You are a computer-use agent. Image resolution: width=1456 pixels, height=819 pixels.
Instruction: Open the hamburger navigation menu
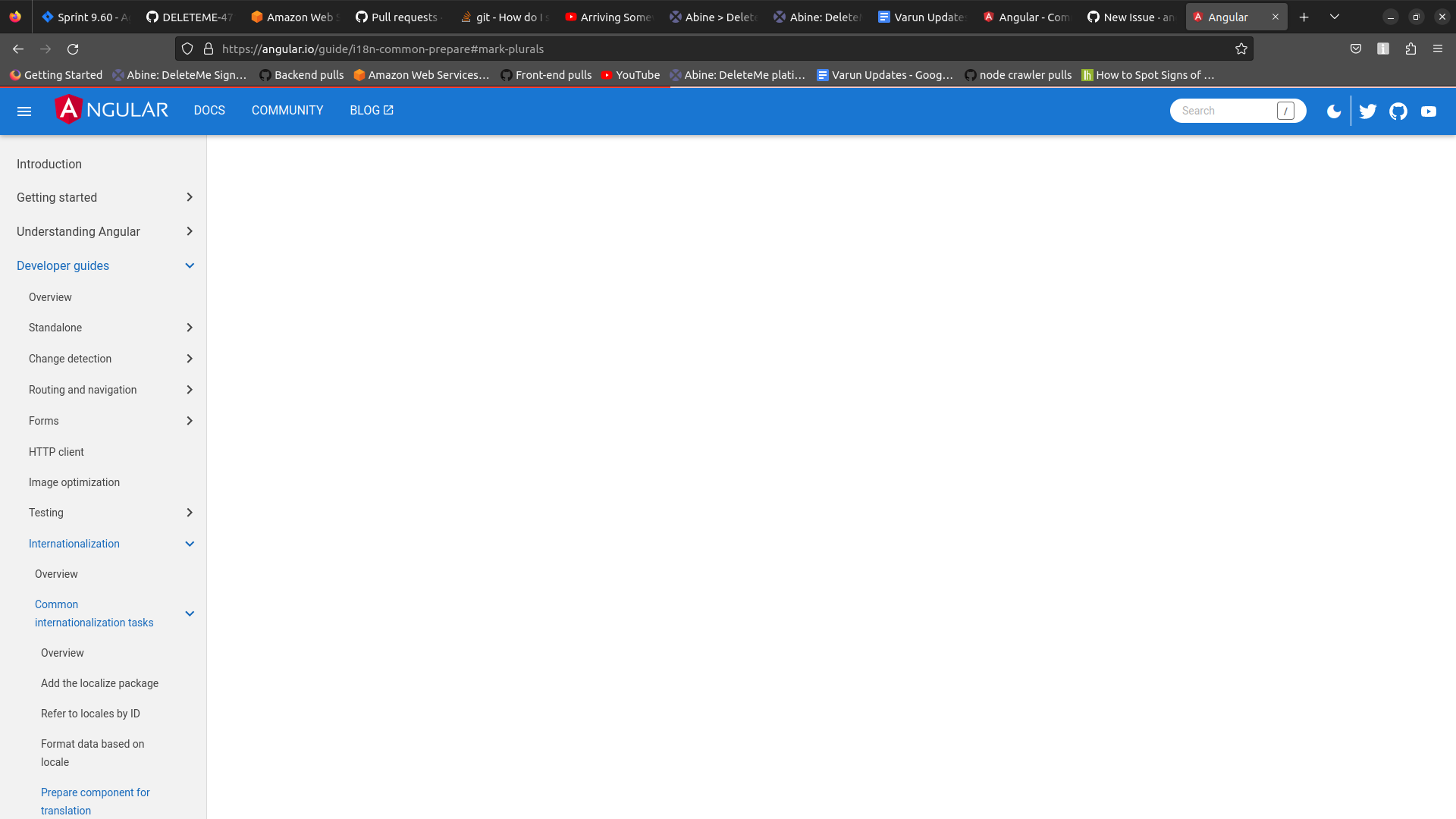(24, 111)
